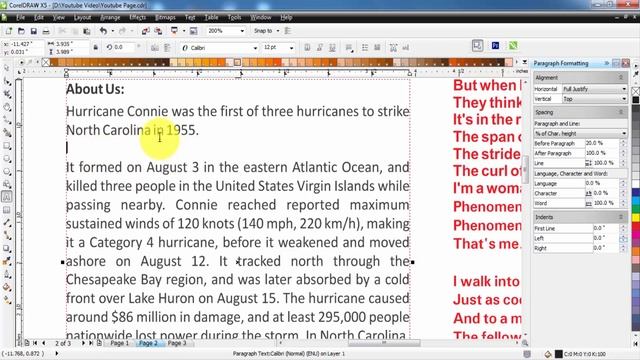This screenshot has width=640, height=360.
Task: Select the Table tool in the toolbox
Action: click(7, 210)
